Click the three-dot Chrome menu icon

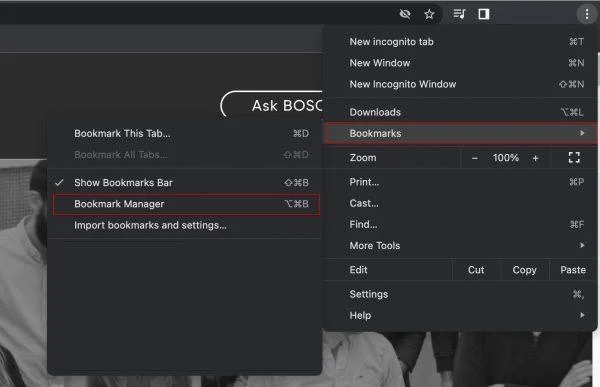tap(587, 15)
